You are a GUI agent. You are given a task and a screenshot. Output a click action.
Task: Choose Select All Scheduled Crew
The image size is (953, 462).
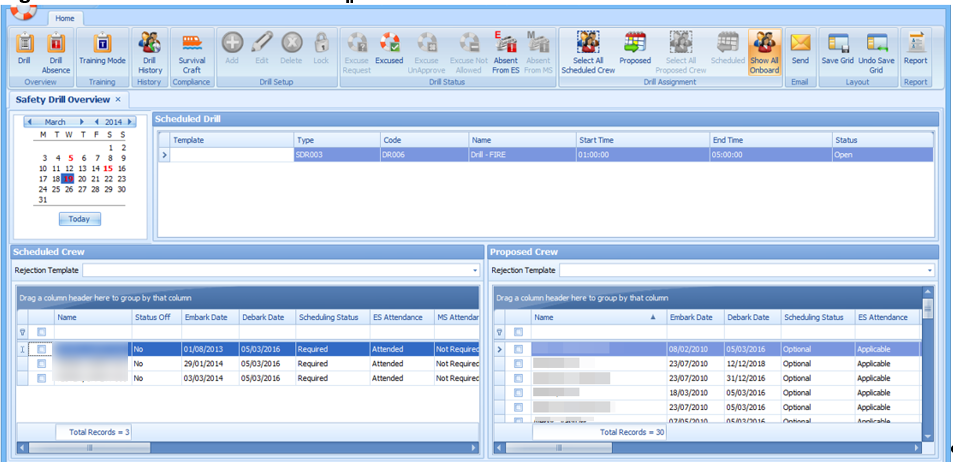pos(588,52)
